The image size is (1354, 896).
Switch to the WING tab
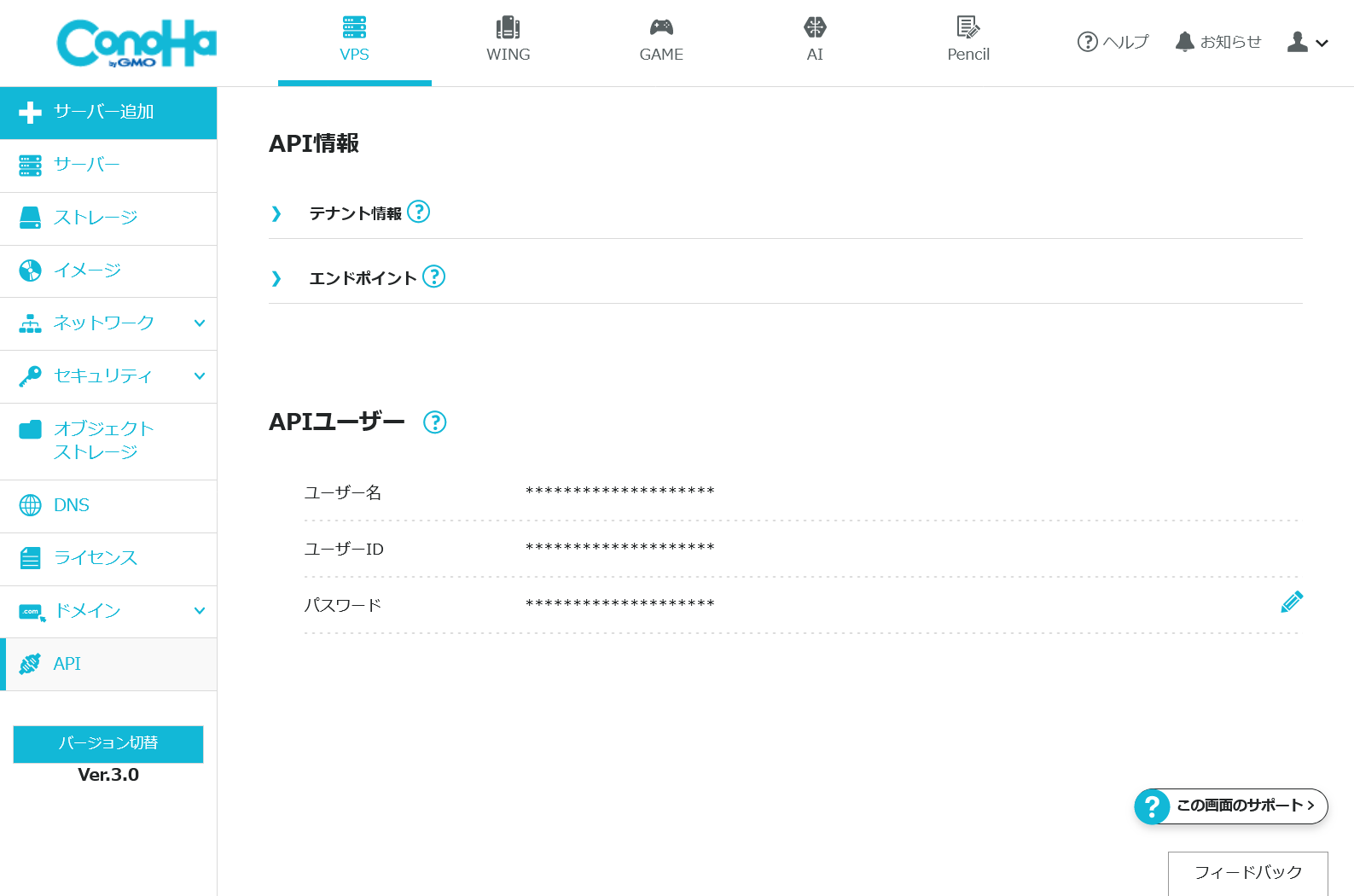coord(508,43)
